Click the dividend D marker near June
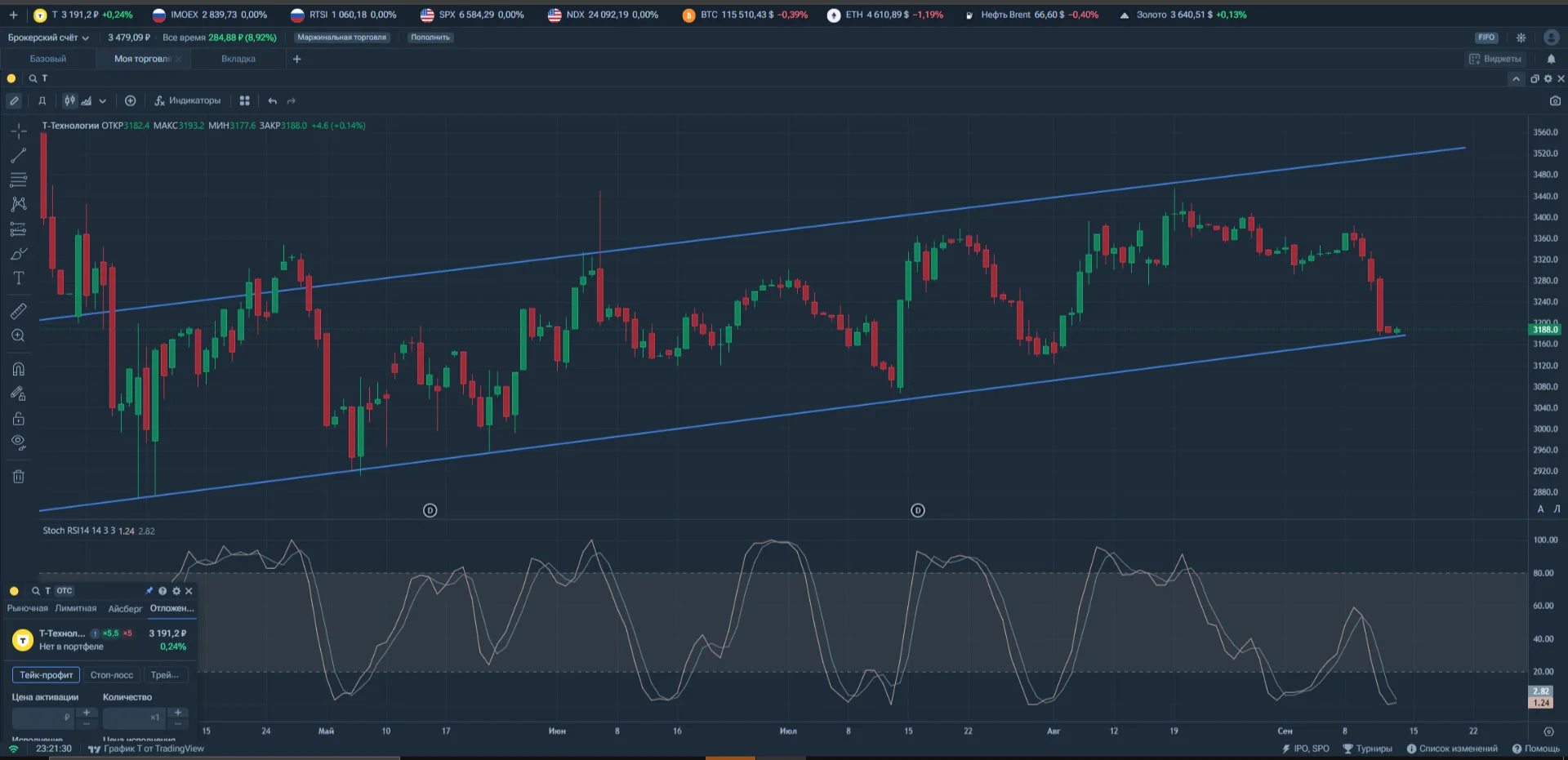This screenshot has width=1568, height=760. (430, 510)
